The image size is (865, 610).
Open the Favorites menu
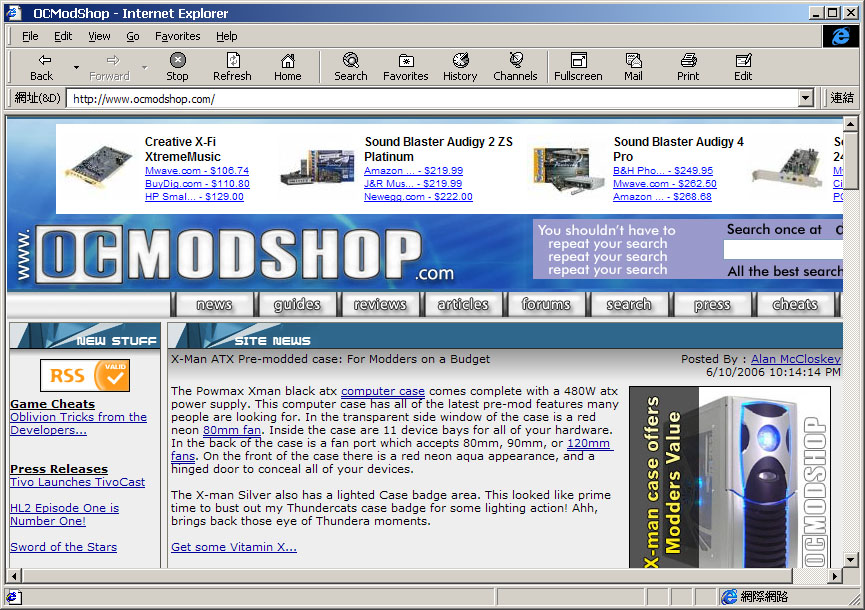178,36
